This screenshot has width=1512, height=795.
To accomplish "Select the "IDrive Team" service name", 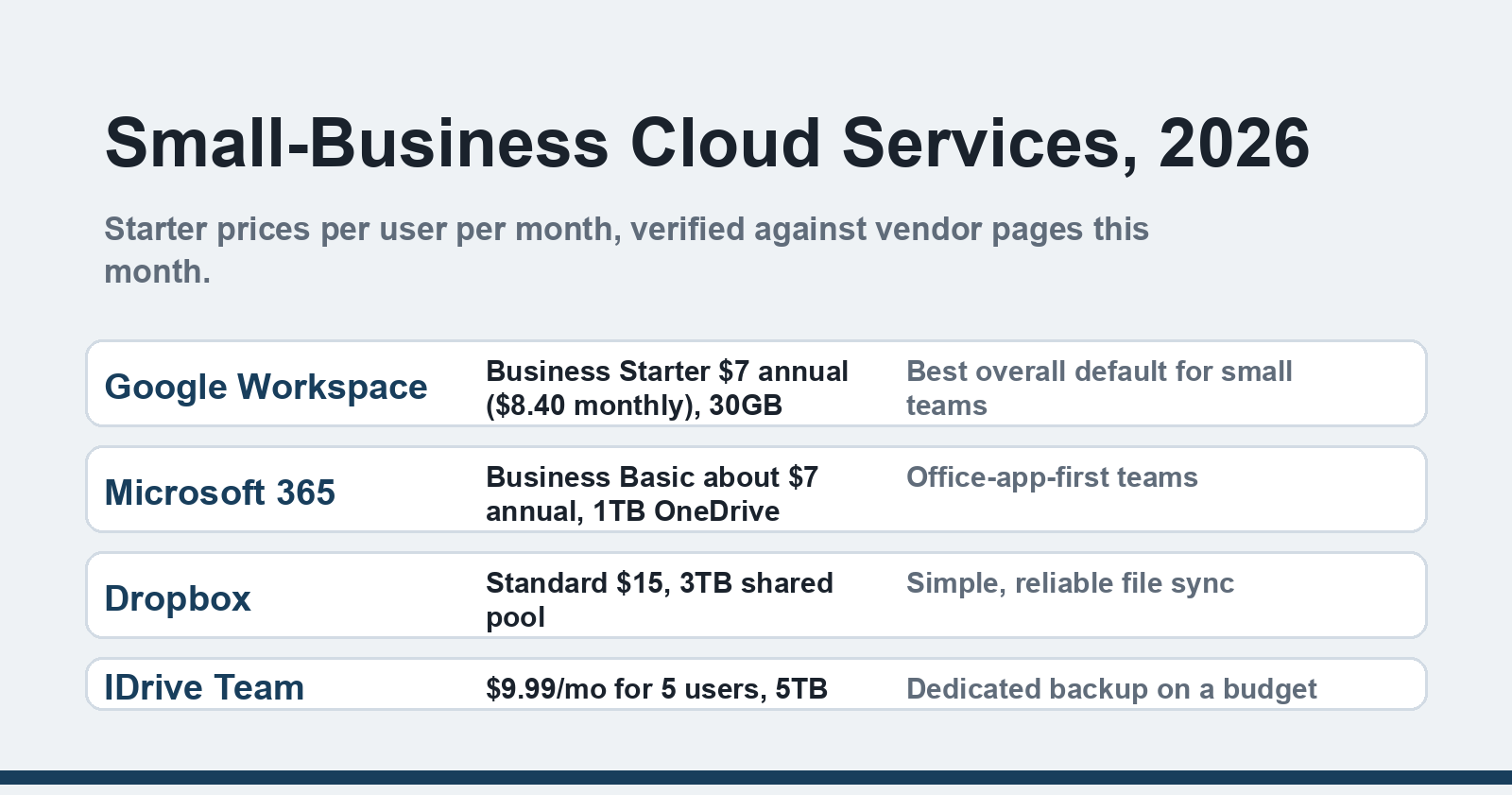I will [x=204, y=687].
